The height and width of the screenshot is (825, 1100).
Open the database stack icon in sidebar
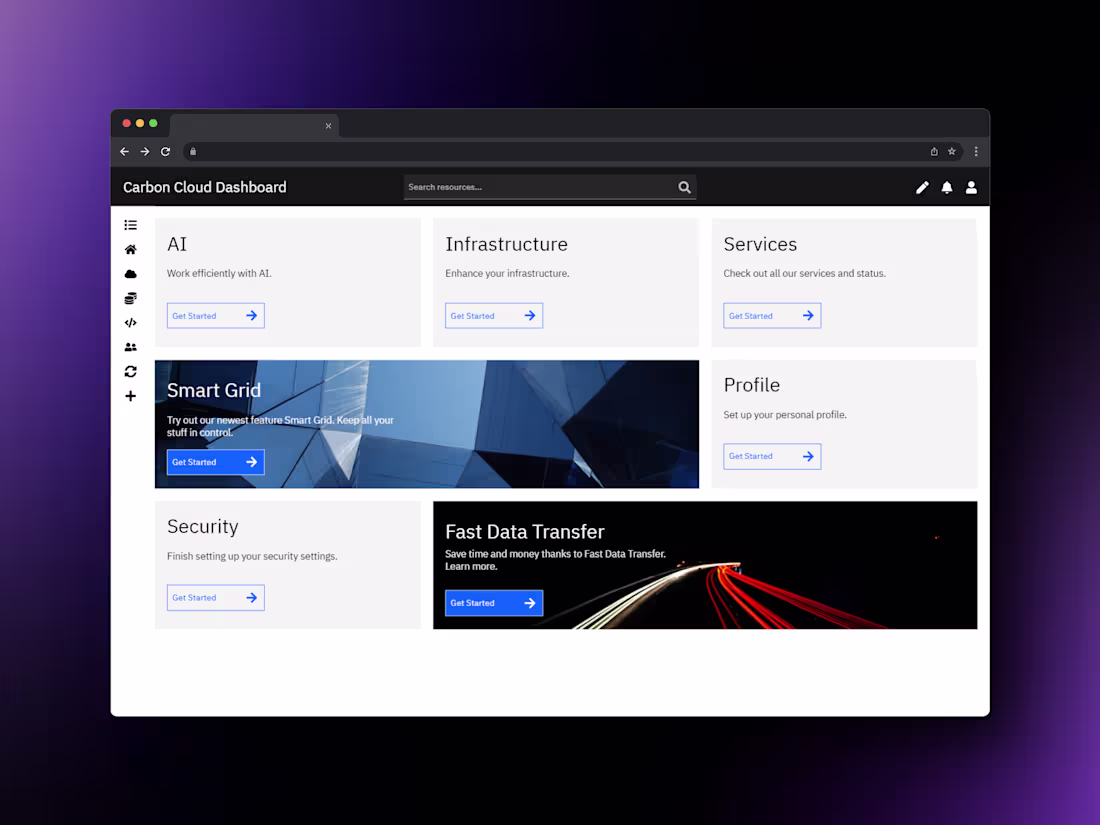(130, 298)
